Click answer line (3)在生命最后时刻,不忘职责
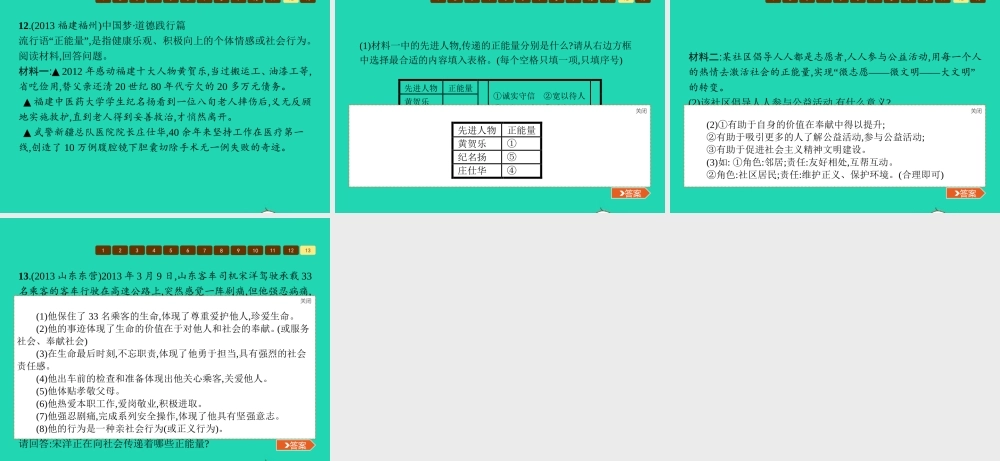This screenshot has width=1000, height=461. pos(162,359)
